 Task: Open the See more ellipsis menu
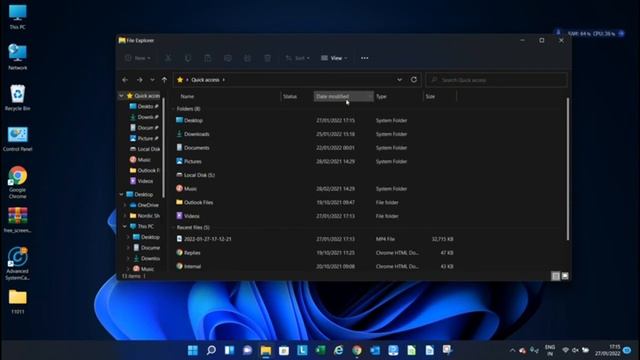click(x=364, y=58)
